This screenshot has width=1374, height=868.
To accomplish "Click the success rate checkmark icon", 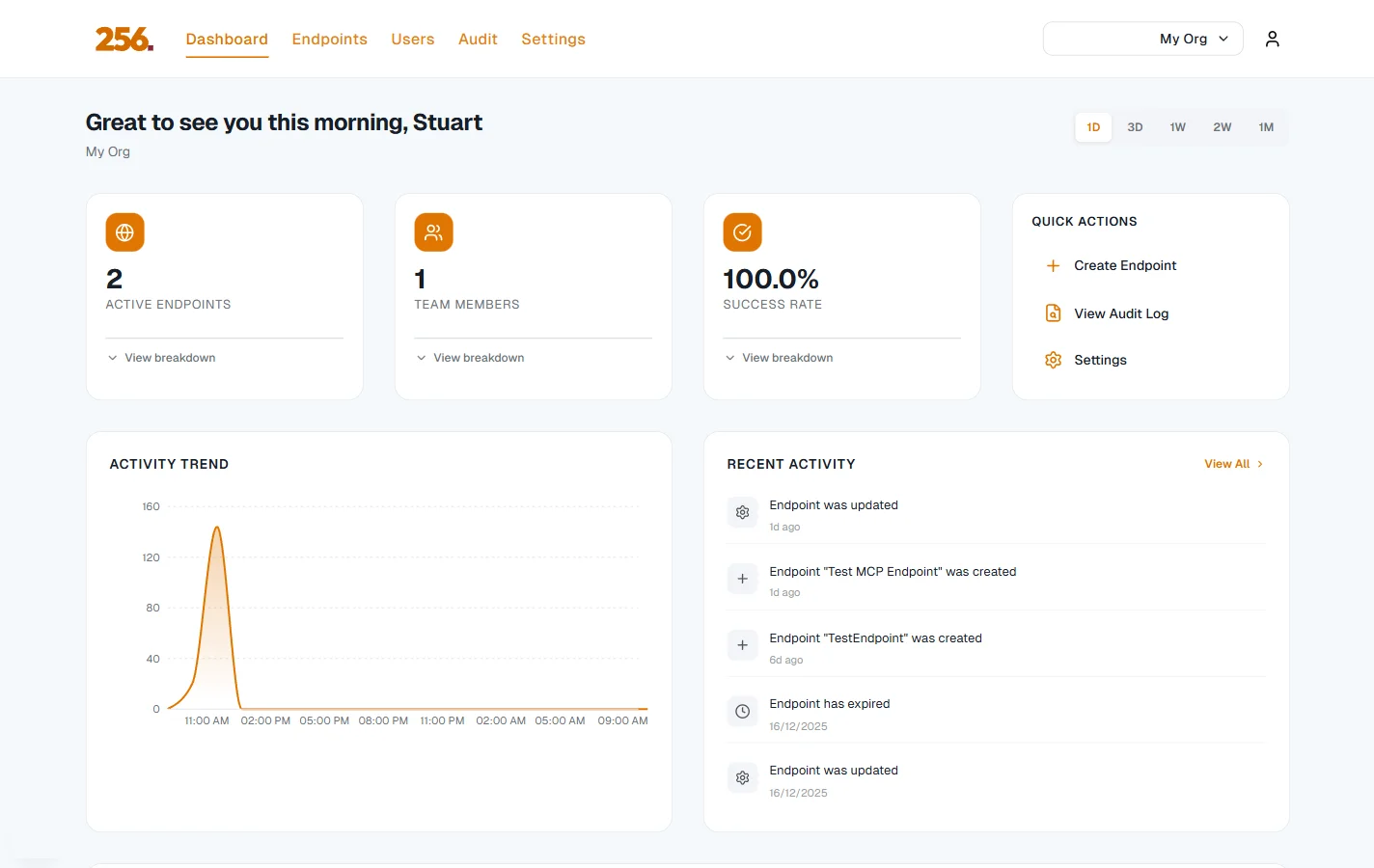I will [x=742, y=231].
